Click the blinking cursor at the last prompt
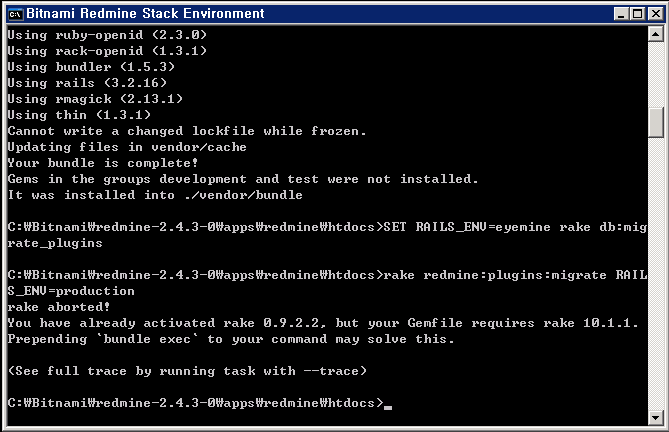Viewport: 669px width, 432px height. [387, 407]
